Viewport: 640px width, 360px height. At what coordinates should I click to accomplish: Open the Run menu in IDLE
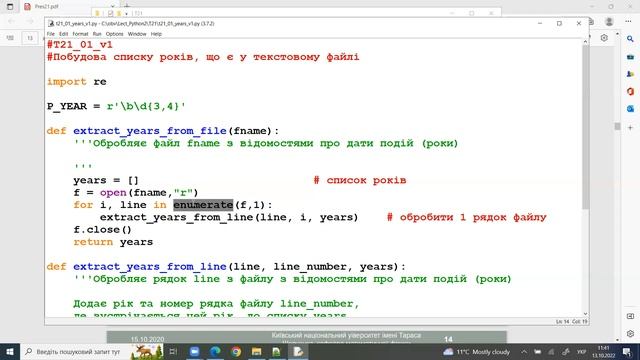97,34
